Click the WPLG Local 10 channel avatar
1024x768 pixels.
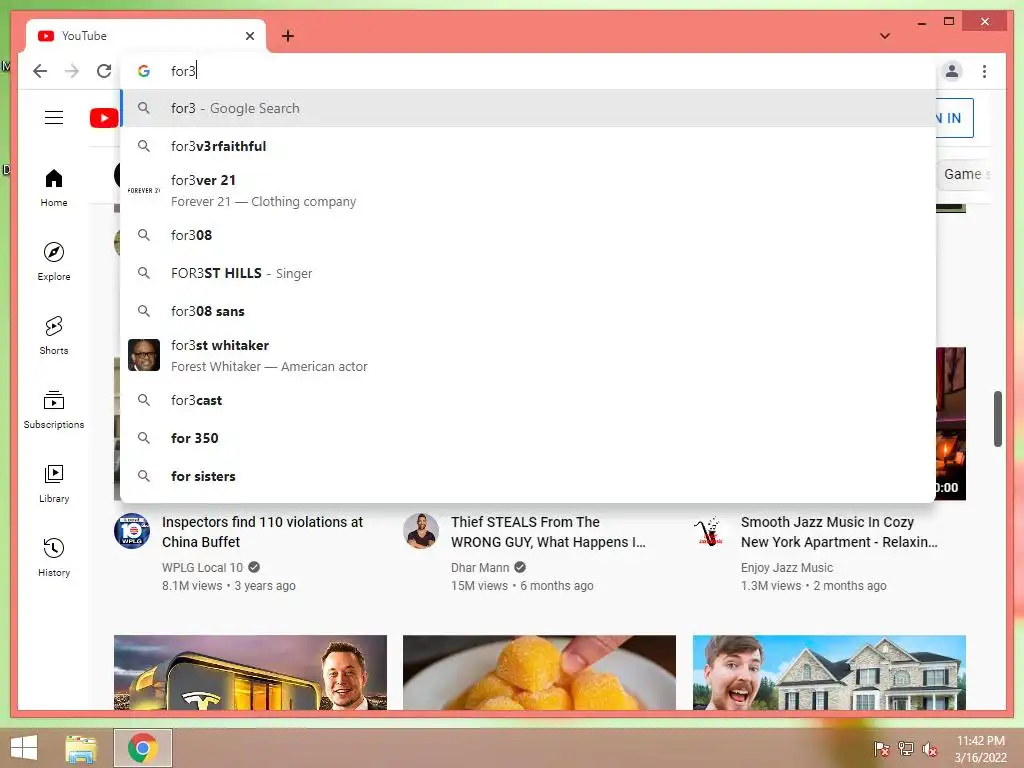132,531
